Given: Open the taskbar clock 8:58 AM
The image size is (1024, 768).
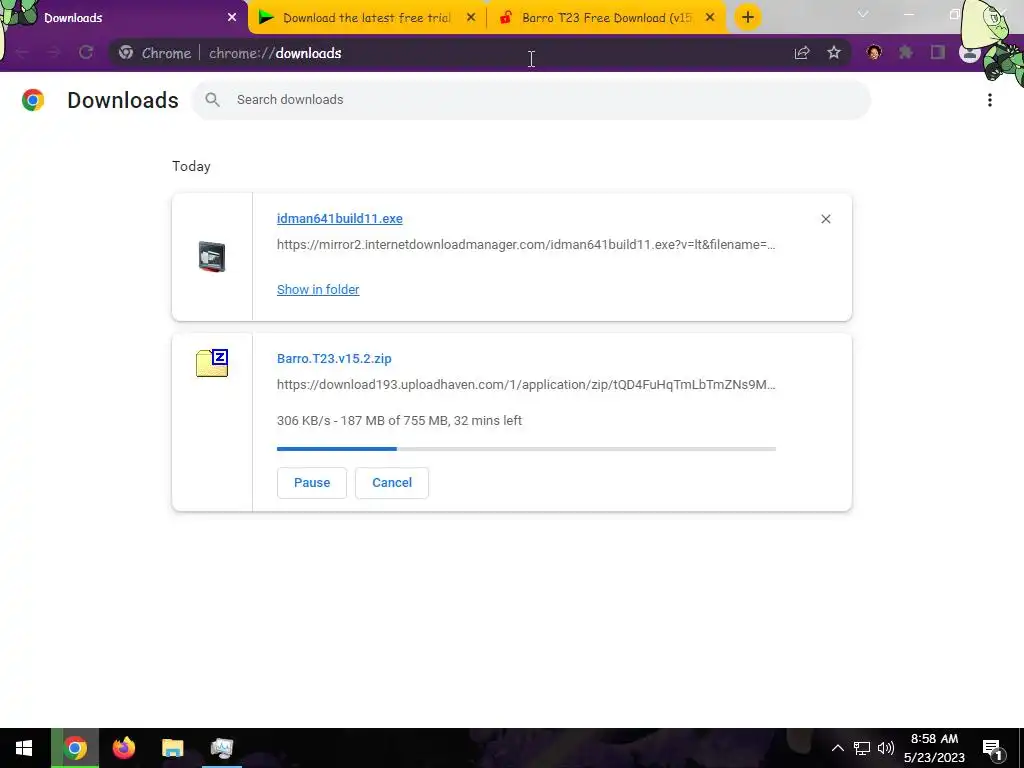Looking at the screenshot, I should 935,748.
